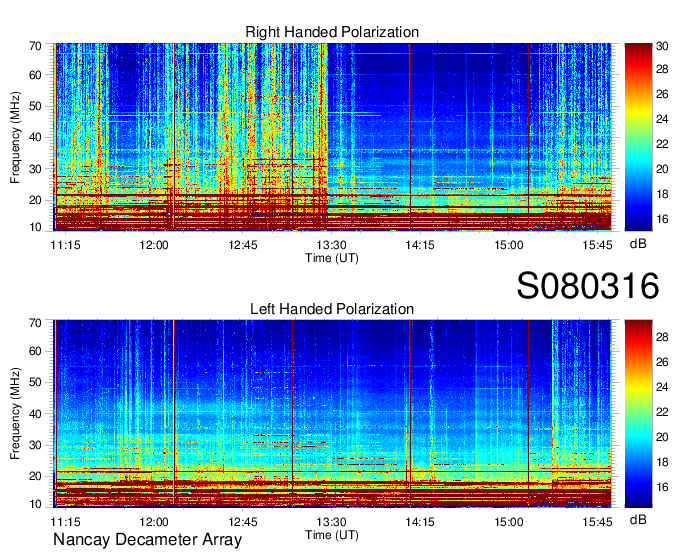
Task: Click the 13:30 tick under the Right Handed plot
Action: 331,245
